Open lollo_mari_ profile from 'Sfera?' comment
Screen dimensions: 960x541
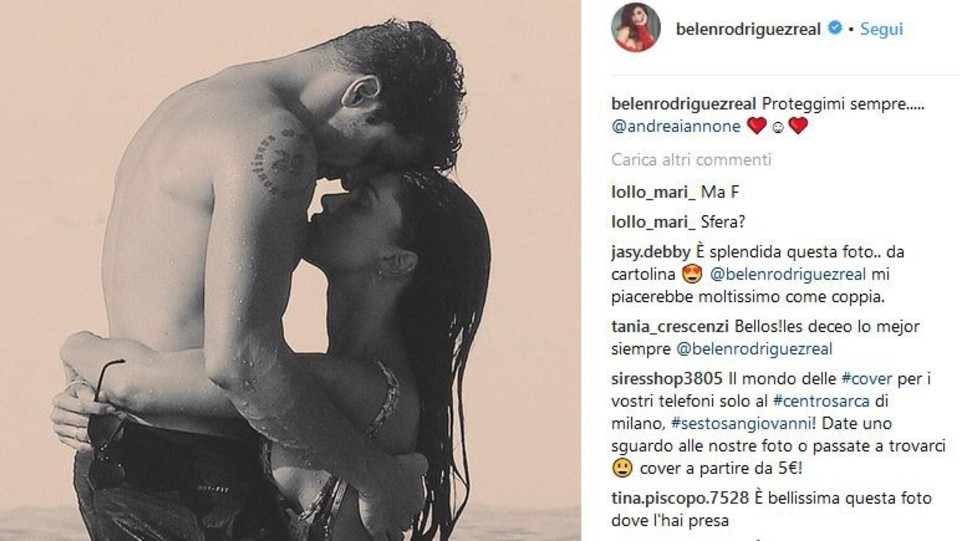click(653, 222)
